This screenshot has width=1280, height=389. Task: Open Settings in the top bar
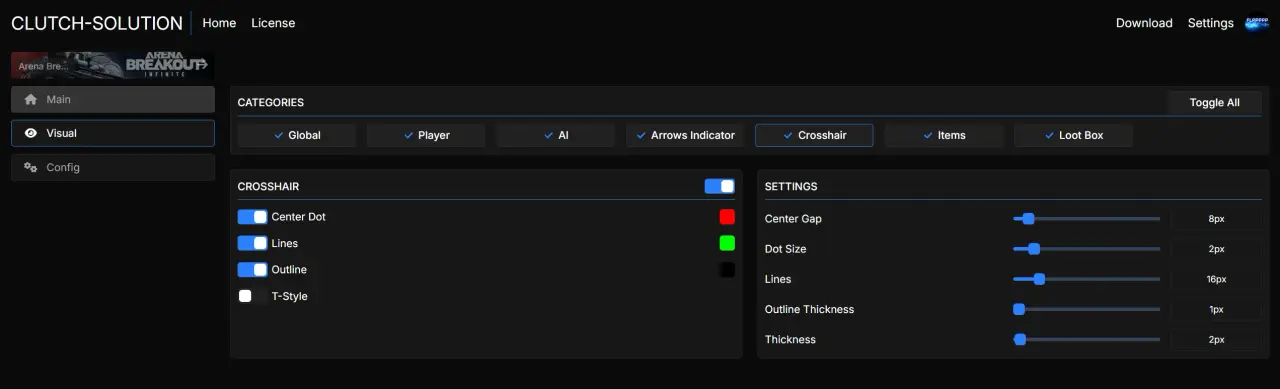pos(1211,22)
